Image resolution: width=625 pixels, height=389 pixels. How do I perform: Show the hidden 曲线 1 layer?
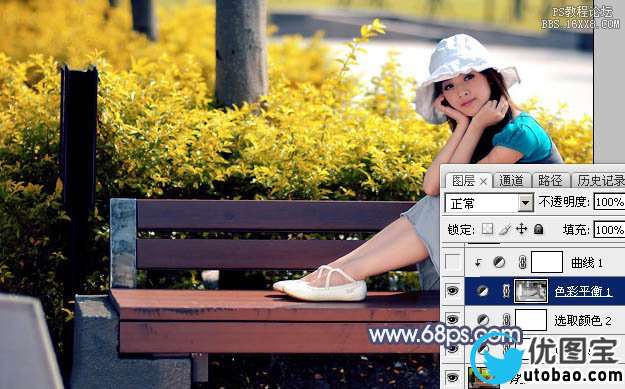(x=452, y=262)
